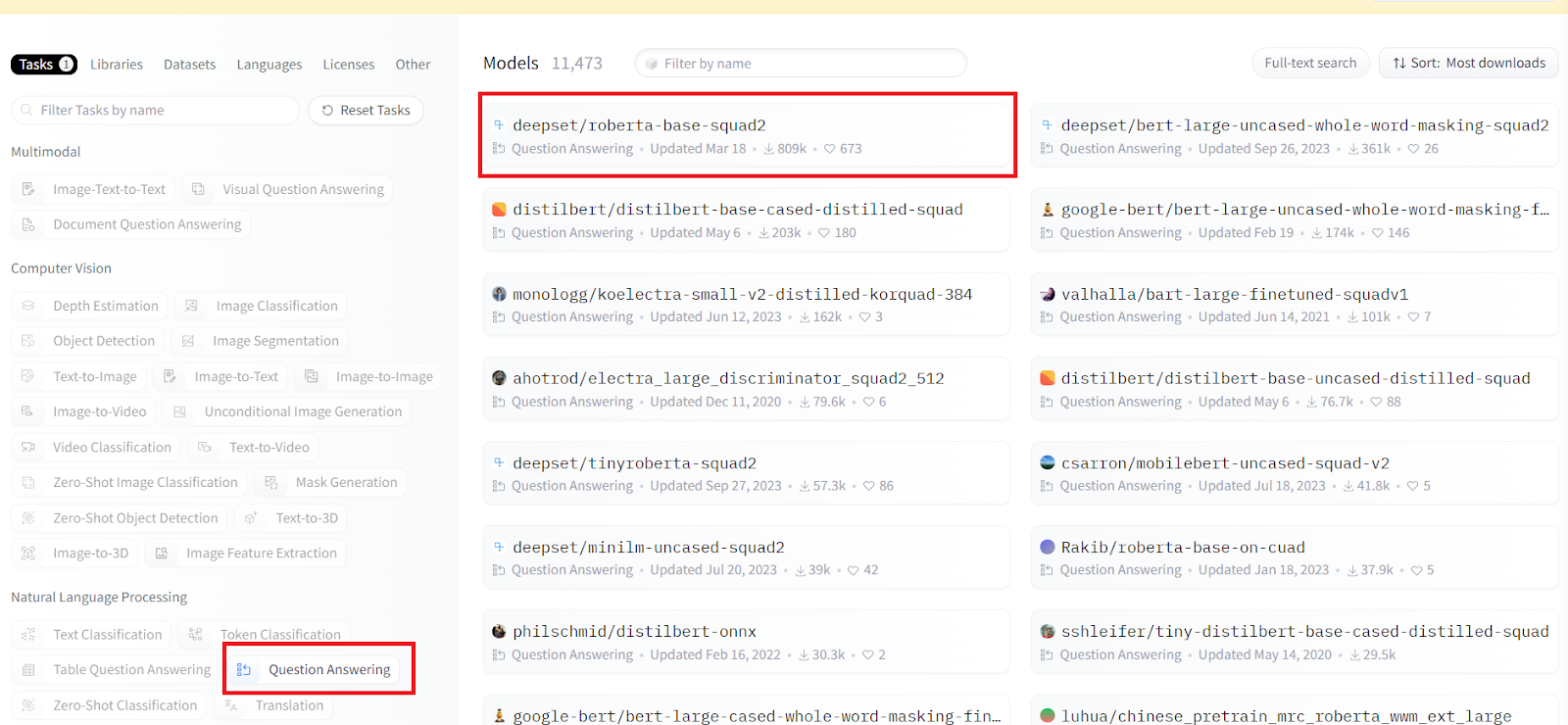1568x725 pixels.
Task: Click the Question Answering task icon
Action: point(244,670)
